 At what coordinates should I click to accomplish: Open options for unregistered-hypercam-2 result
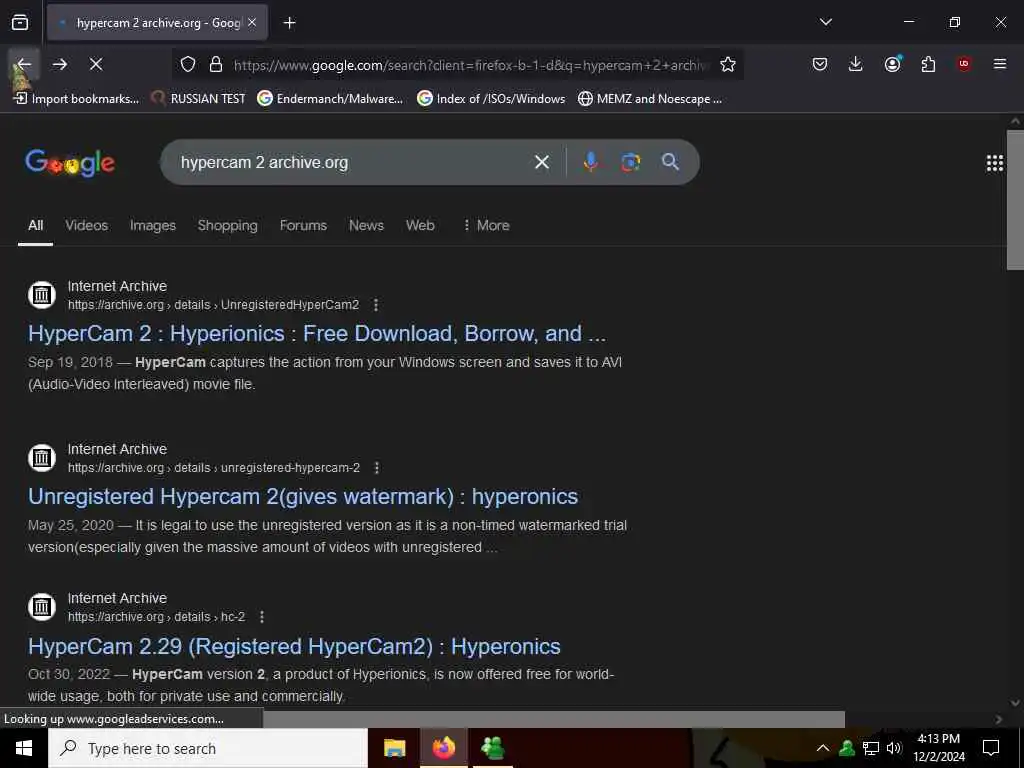pos(377,468)
